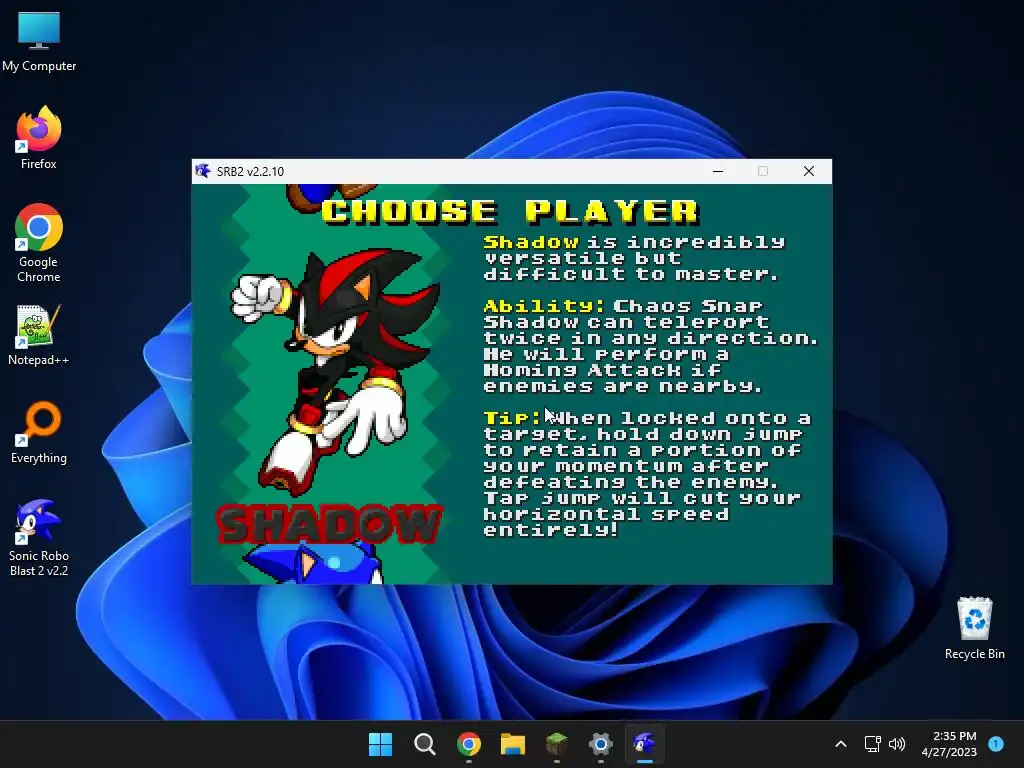Select the Notepad++ desktop shortcut
Image resolution: width=1024 pixels, height=768 pixels.
point(39,334)
